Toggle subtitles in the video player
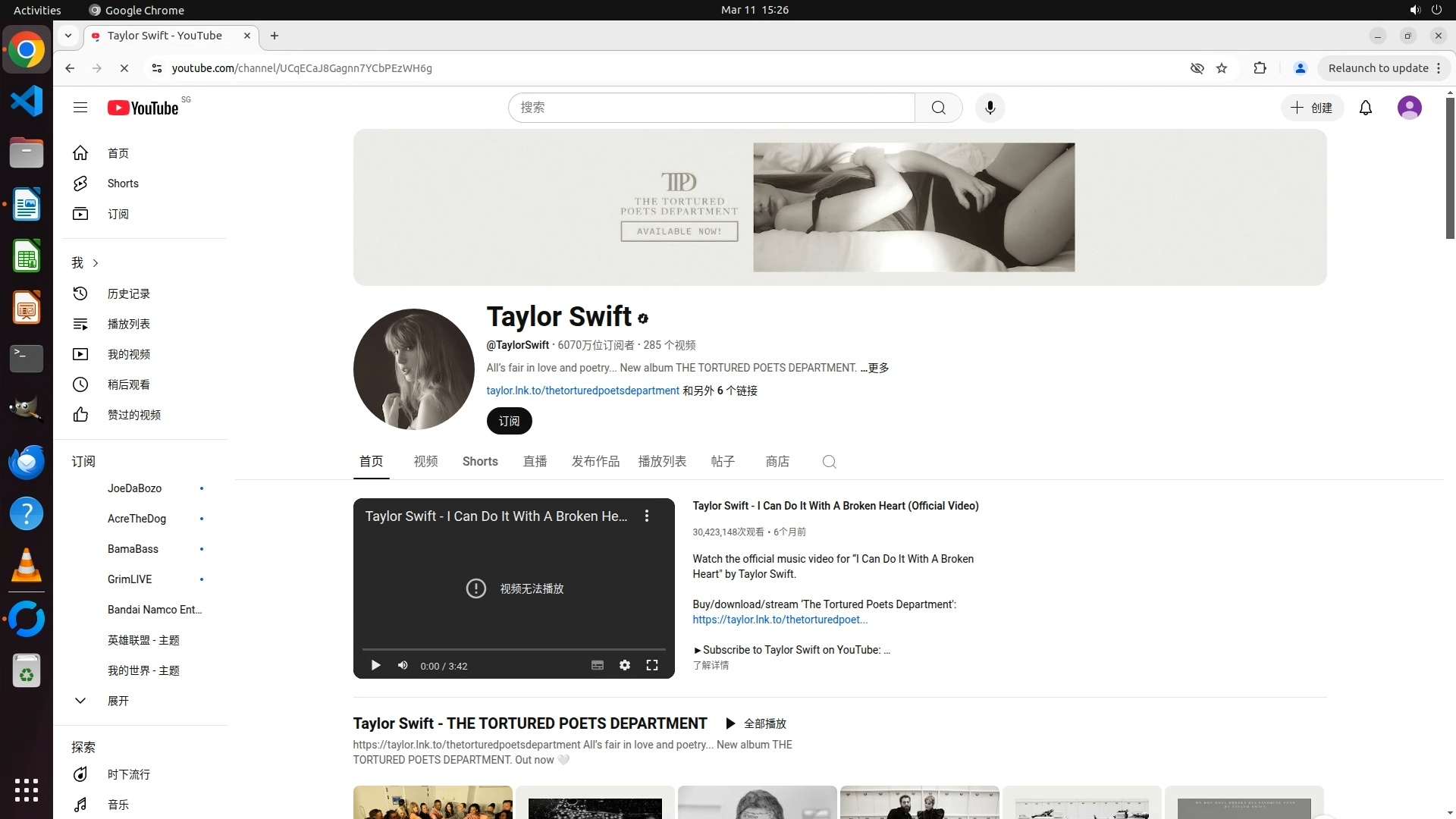1456x819 pixels. click(597, 665)
